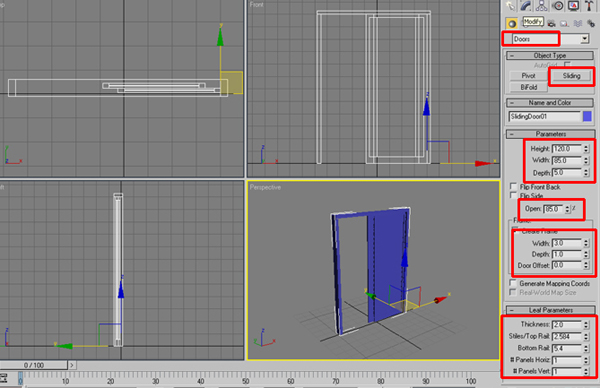Click the Sliding door type button
The height and width of the screenshot is (388, 600).
571,76
